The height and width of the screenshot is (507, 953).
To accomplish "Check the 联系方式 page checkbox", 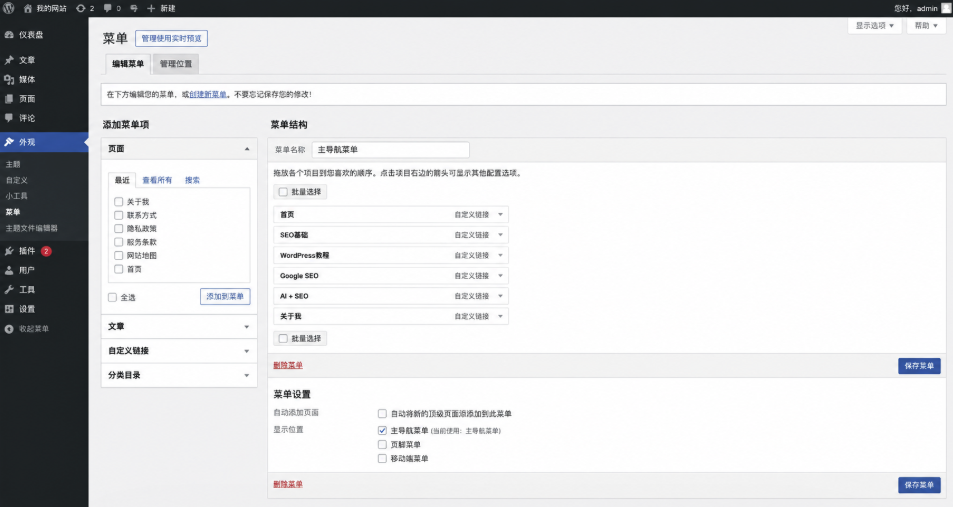I will (119, 215).
